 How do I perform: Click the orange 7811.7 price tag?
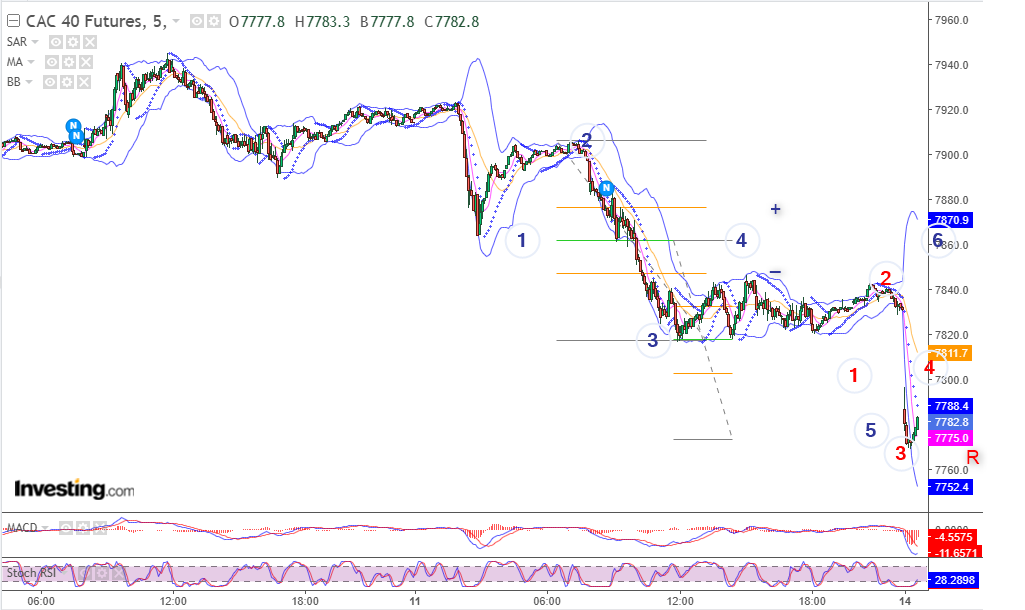[x=951, y=354]
